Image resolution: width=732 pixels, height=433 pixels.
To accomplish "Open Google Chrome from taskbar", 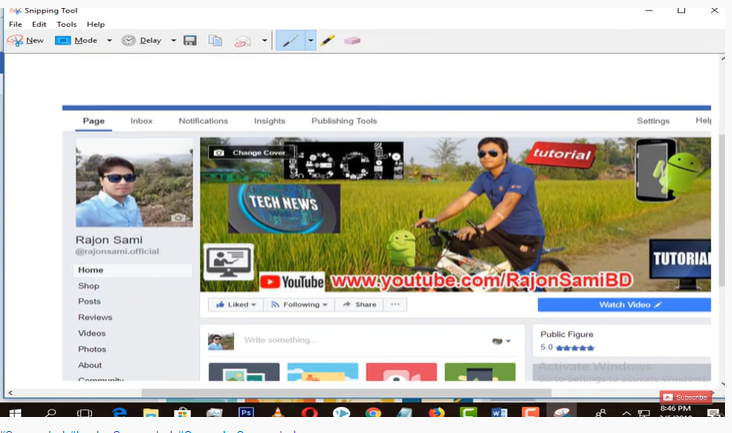I will pyautogui.click(x=373, y=412).
